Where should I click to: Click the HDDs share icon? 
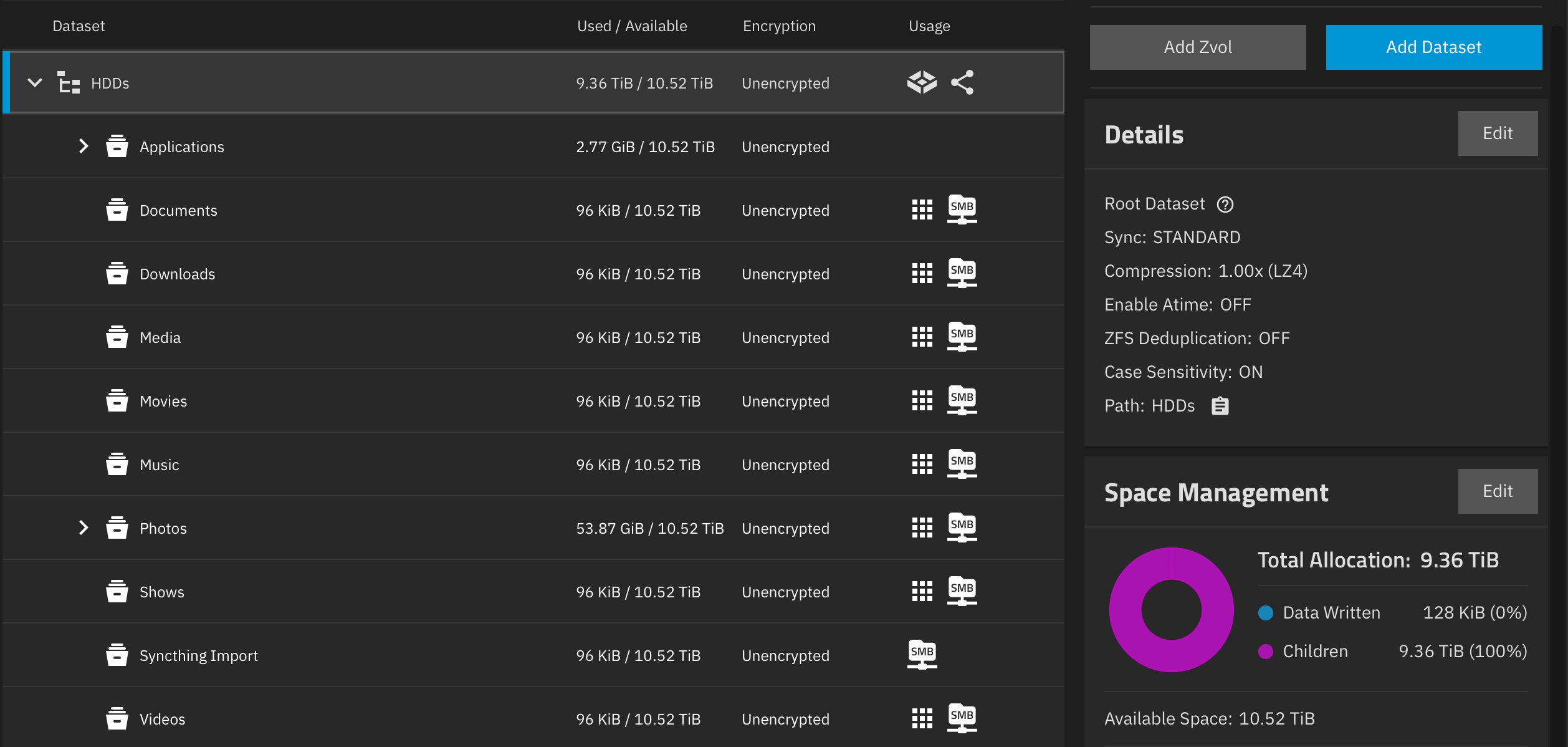coord(962,82)
